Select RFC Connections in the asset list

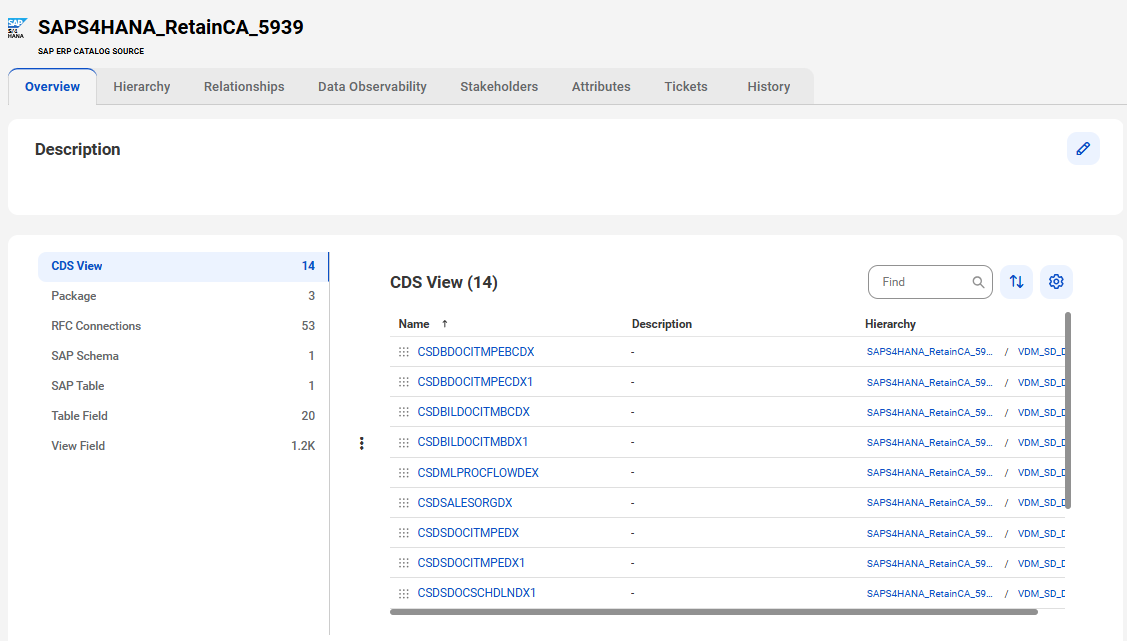pos(183,326)
